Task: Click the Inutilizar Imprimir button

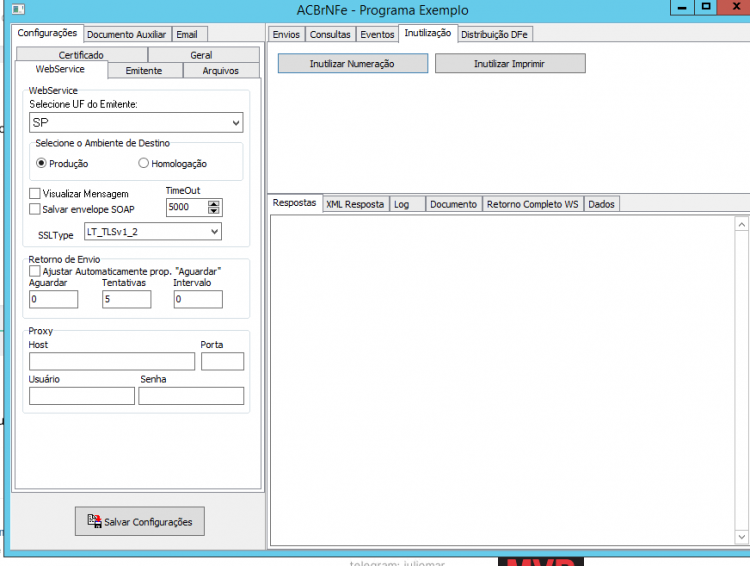Action: 510,64
